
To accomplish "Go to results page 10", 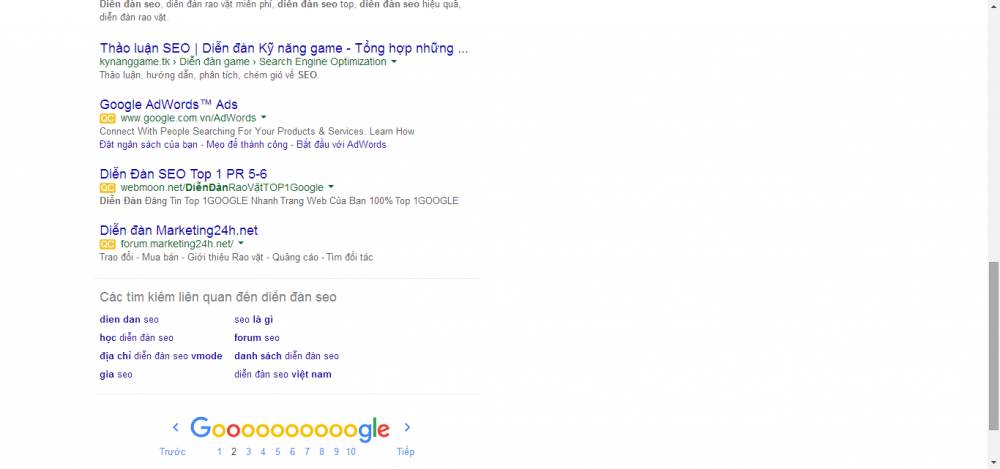I will tap(351, 452).
